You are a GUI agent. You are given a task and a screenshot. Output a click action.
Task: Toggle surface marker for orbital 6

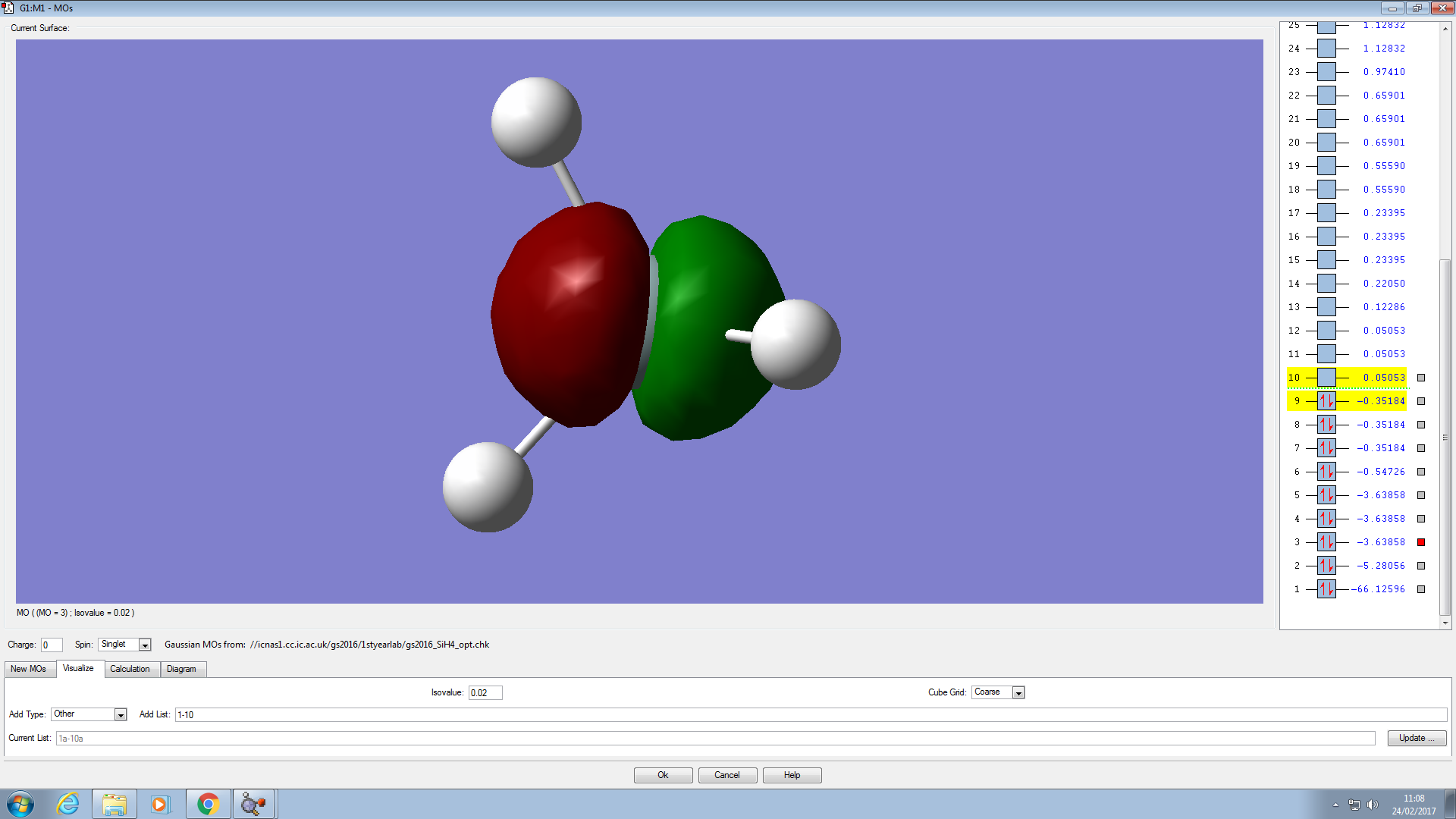pyautogui.click(x=1421, y=472)
